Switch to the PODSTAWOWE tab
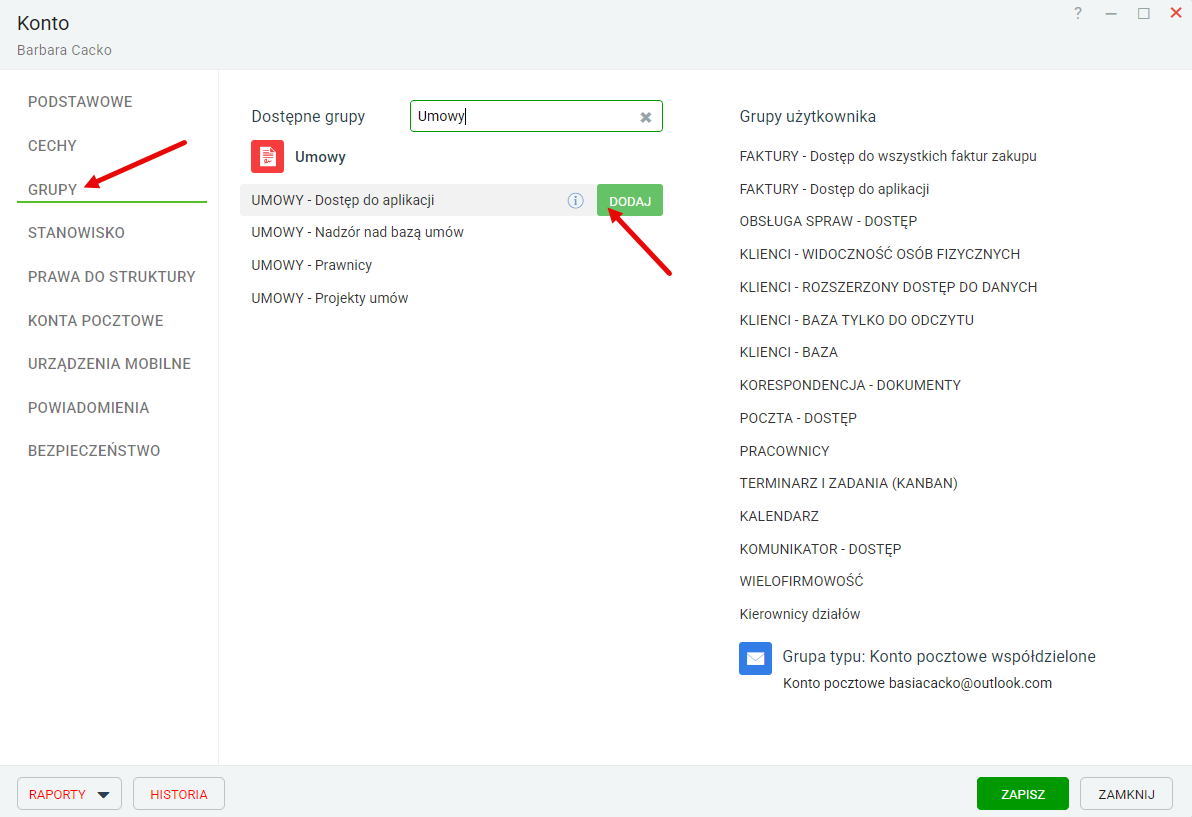This screenshot has height=817, width=1192. tap(80, 102)
